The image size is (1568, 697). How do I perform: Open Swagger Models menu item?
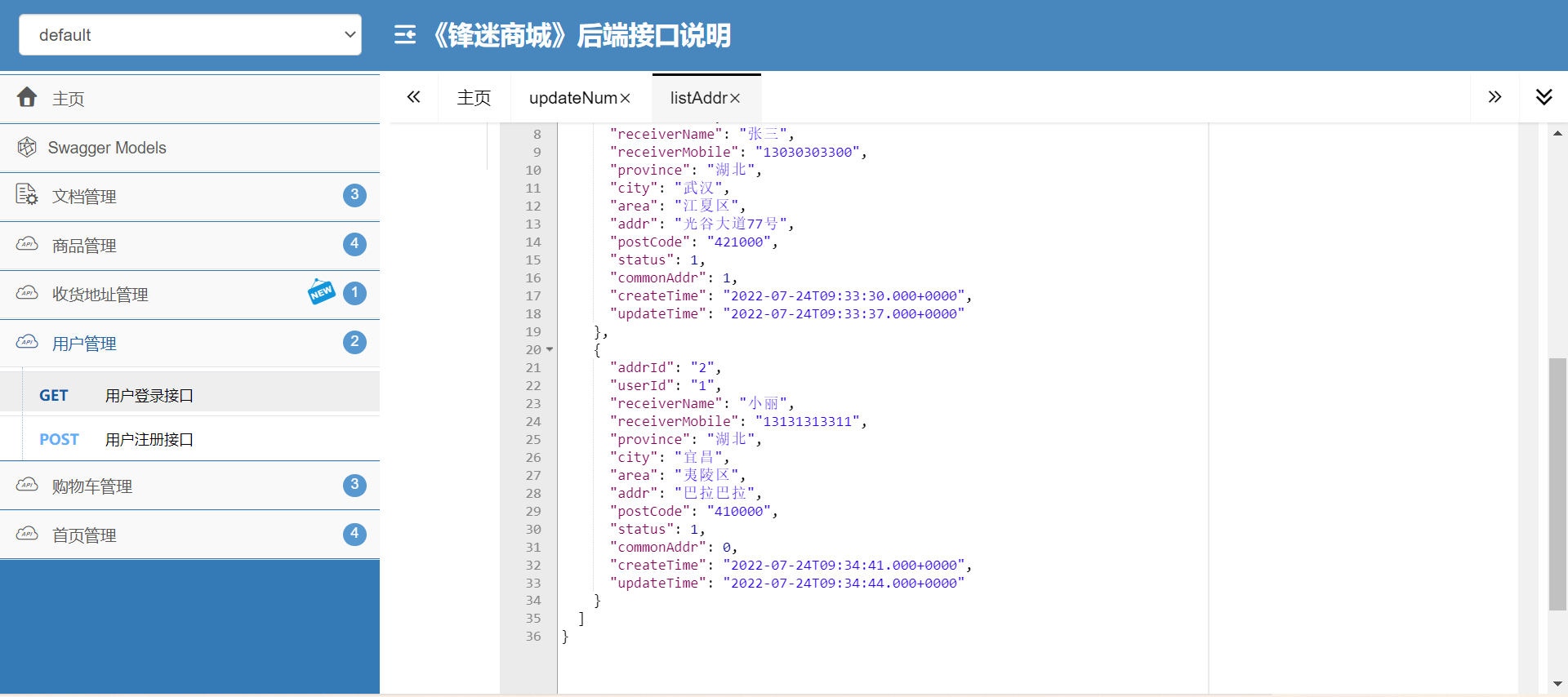(x=189, y=148)
